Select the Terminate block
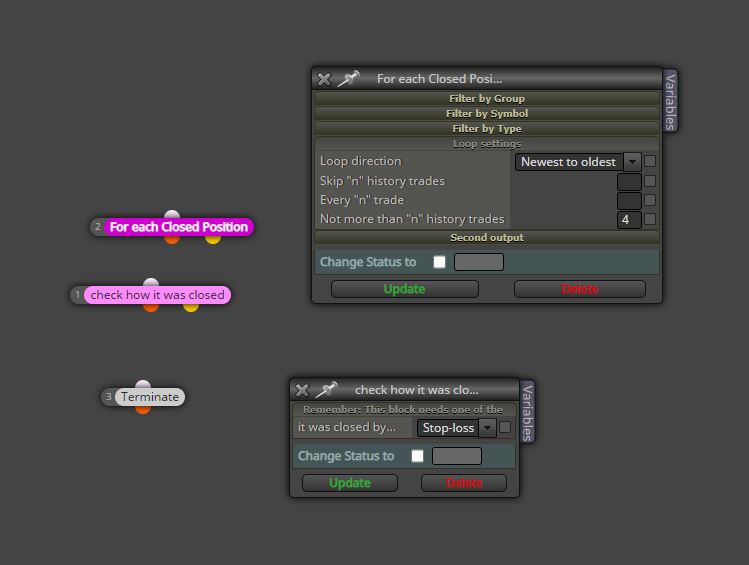The width and height of the screenshot is (749, 565). 150,397
